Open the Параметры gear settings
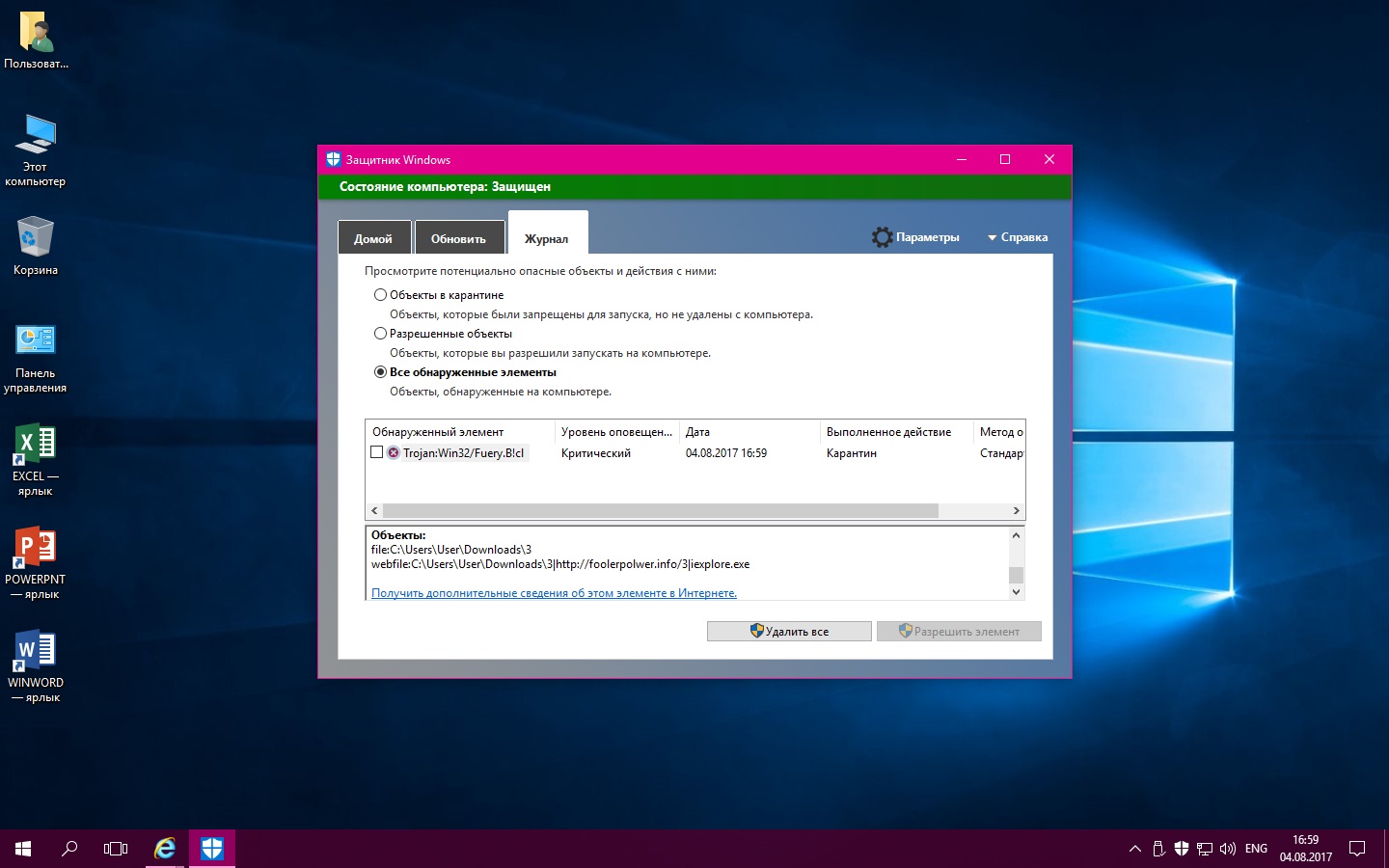Screen dimensions: 1389x868 [x=915, y=237]
